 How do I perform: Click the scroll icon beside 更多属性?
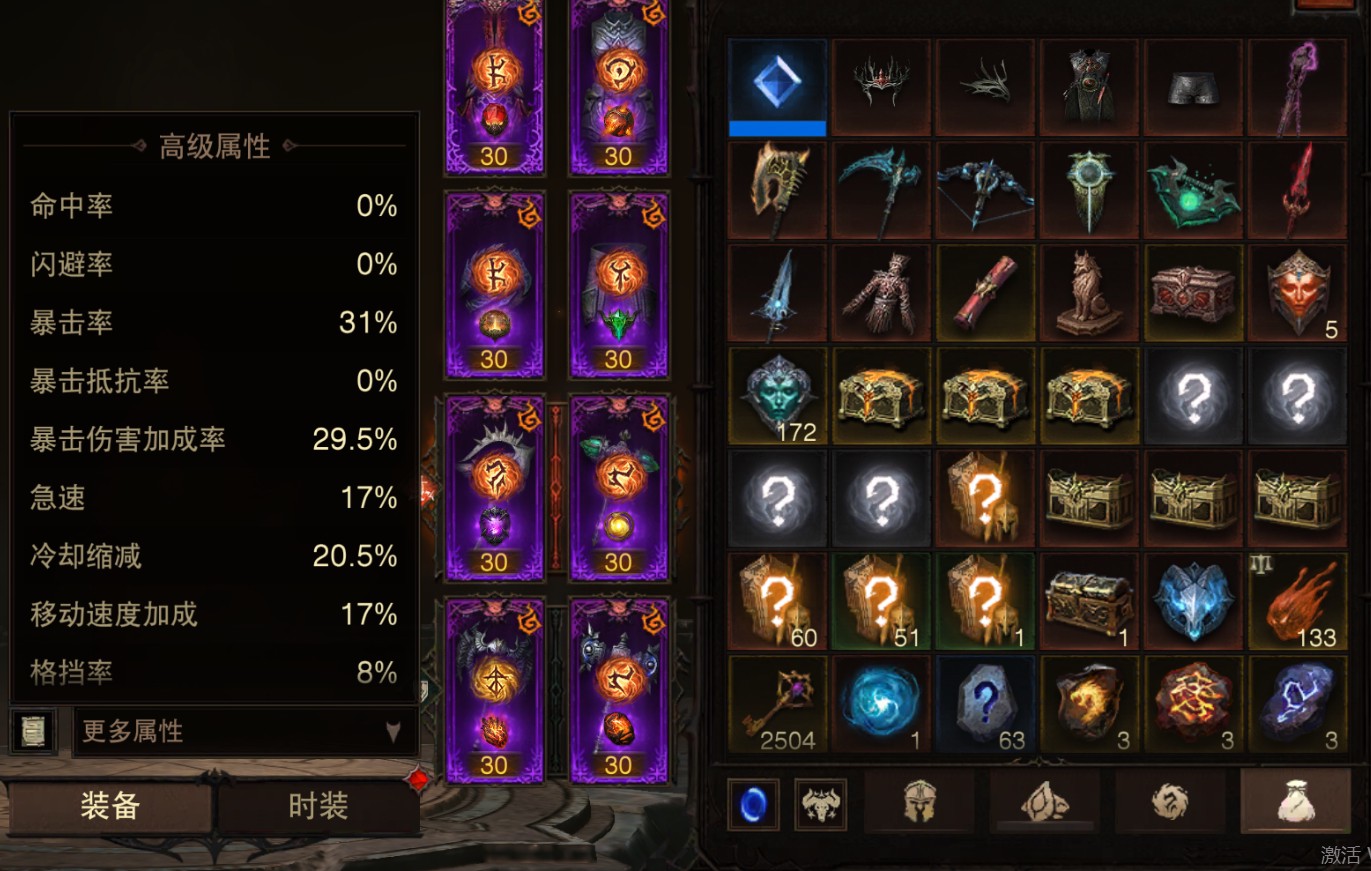33,732
